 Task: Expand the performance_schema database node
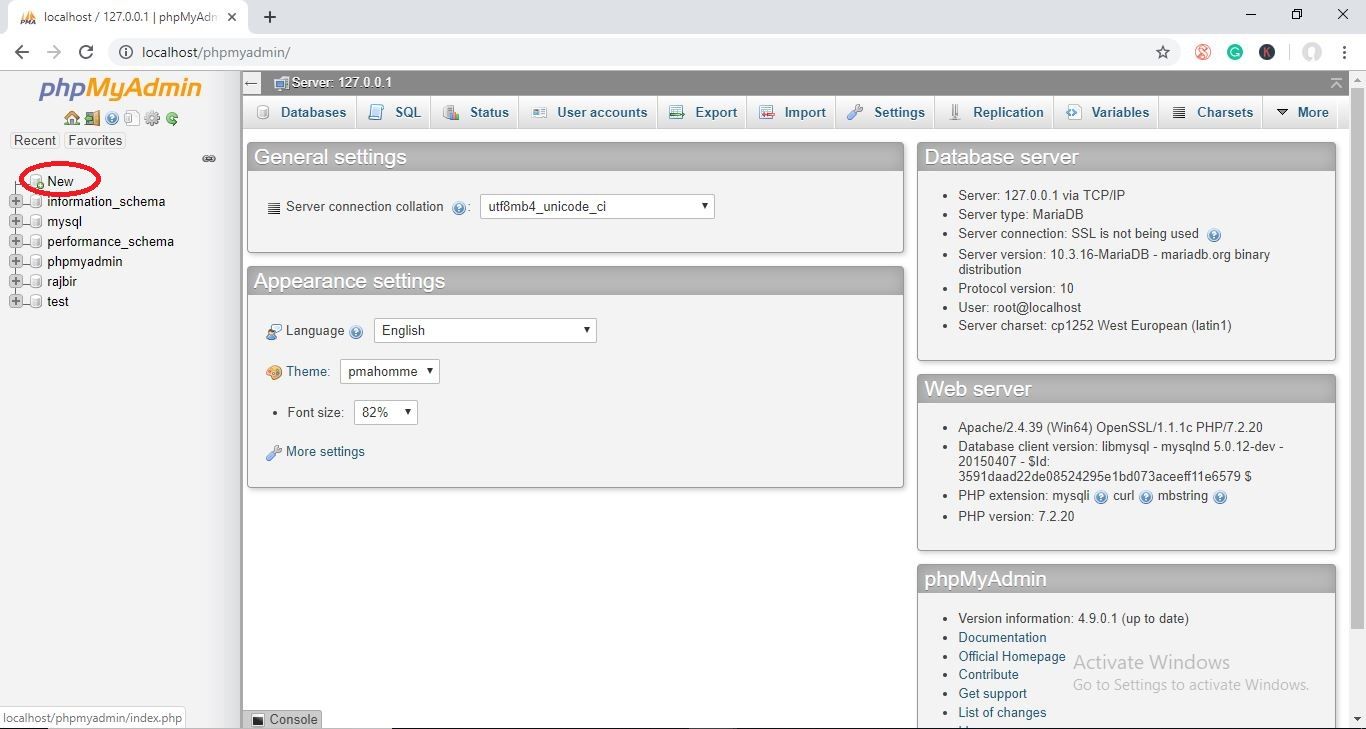(15, 241)
